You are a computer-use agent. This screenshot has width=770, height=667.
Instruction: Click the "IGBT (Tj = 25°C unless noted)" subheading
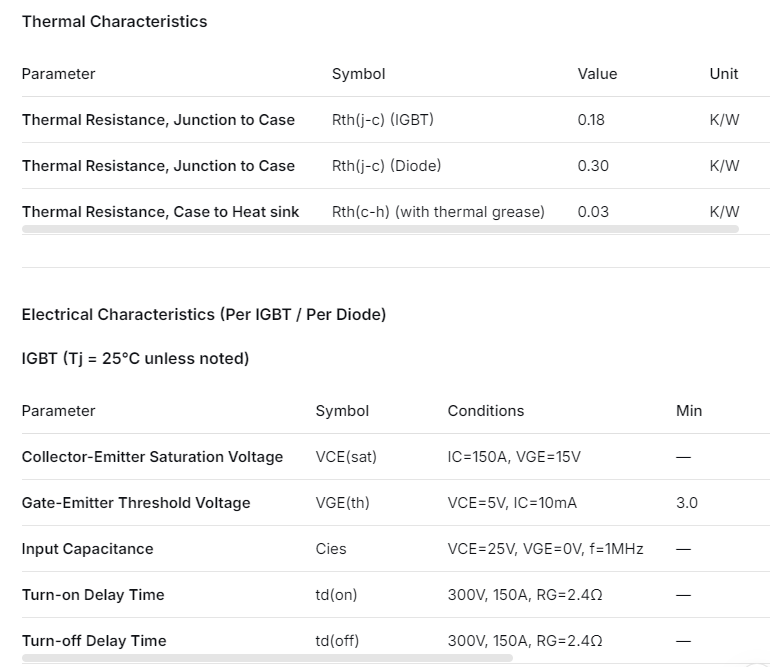135,358
